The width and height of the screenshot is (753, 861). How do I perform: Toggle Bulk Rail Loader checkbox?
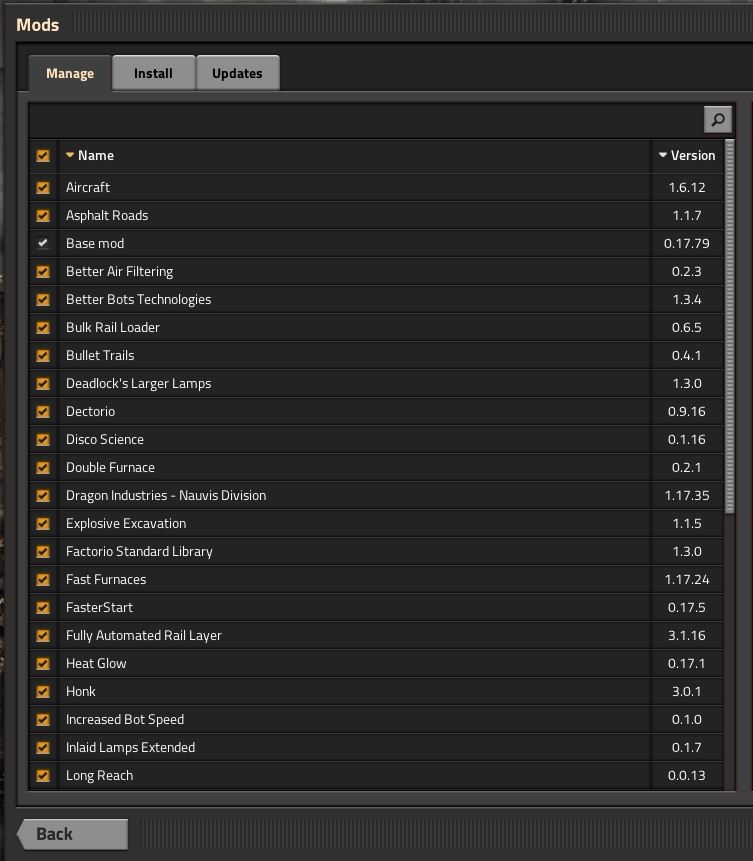[43, 327]
